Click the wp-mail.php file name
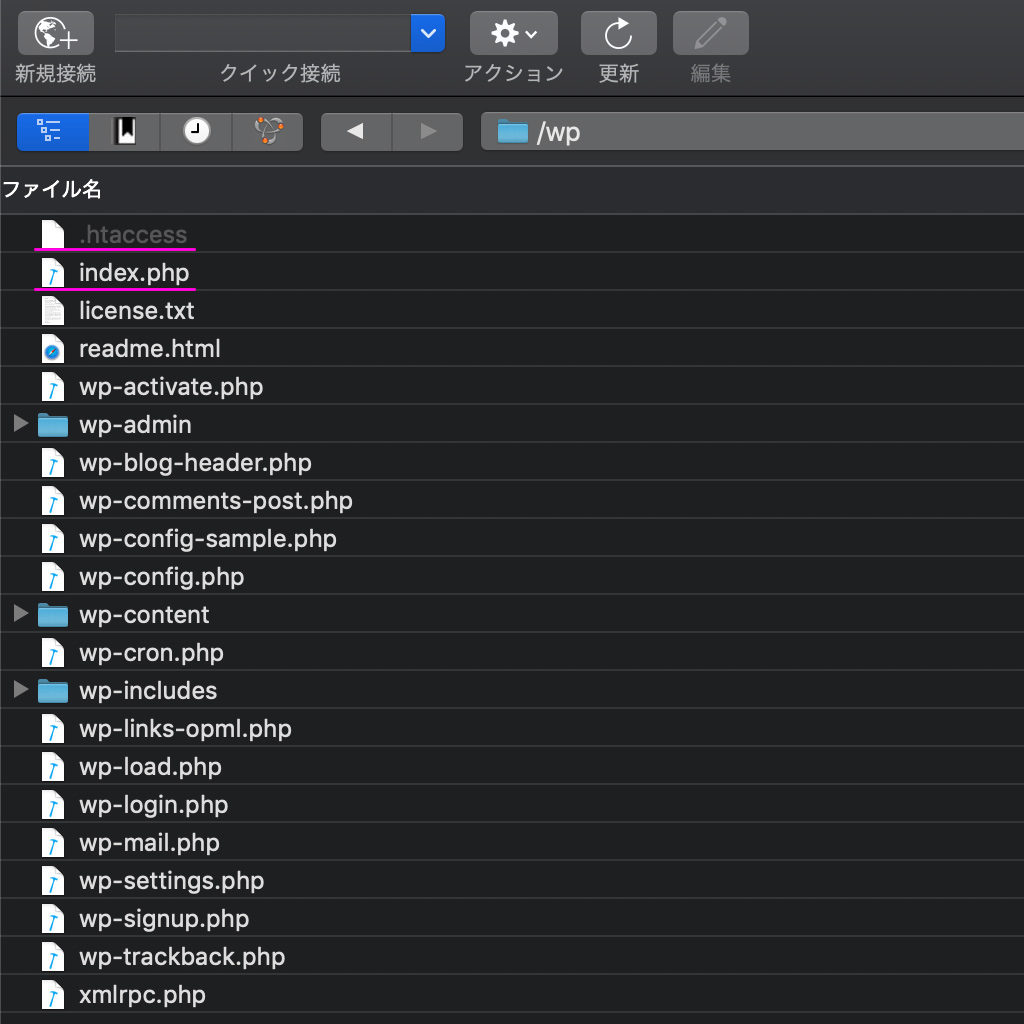 coord(149,842)
